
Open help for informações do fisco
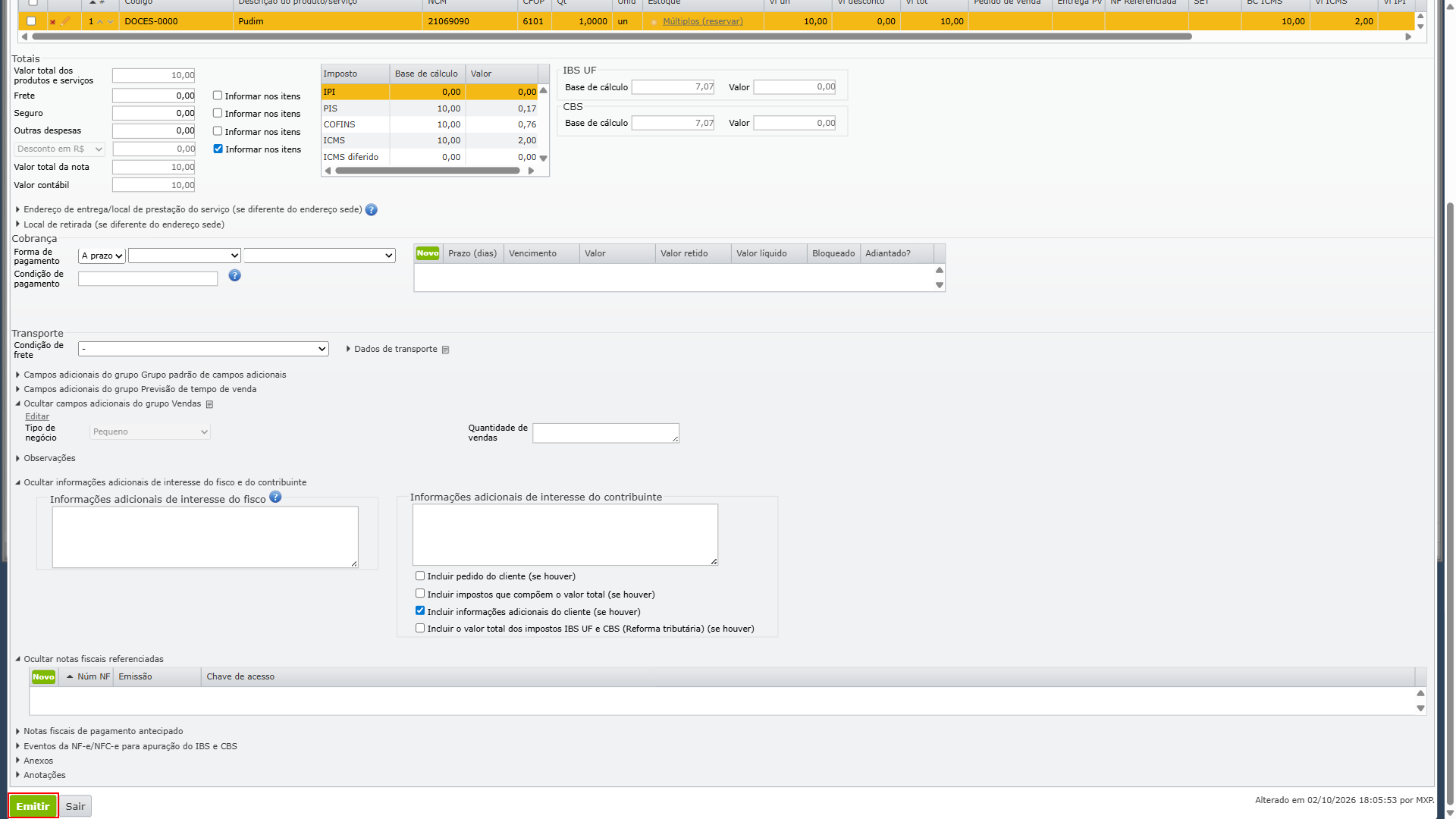(275, 497)
